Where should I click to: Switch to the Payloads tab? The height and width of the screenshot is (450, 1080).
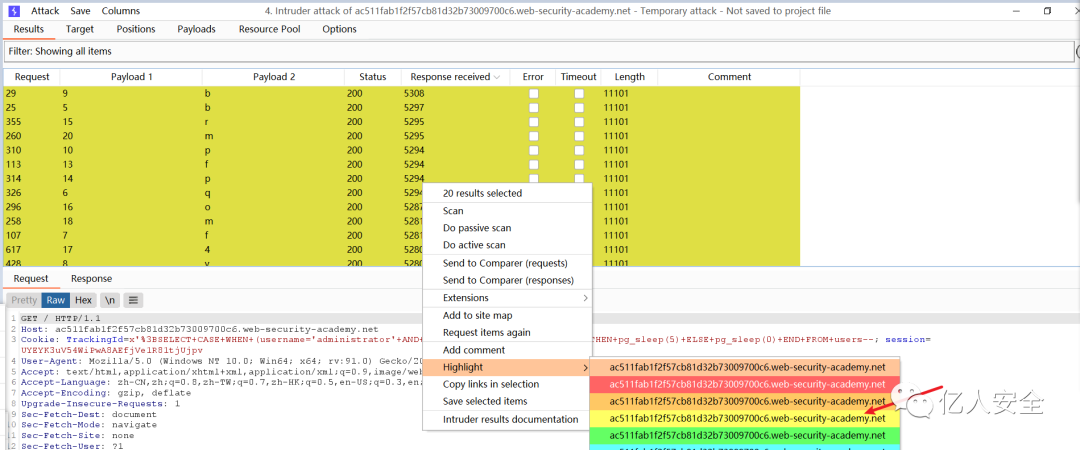pos(196,29)
